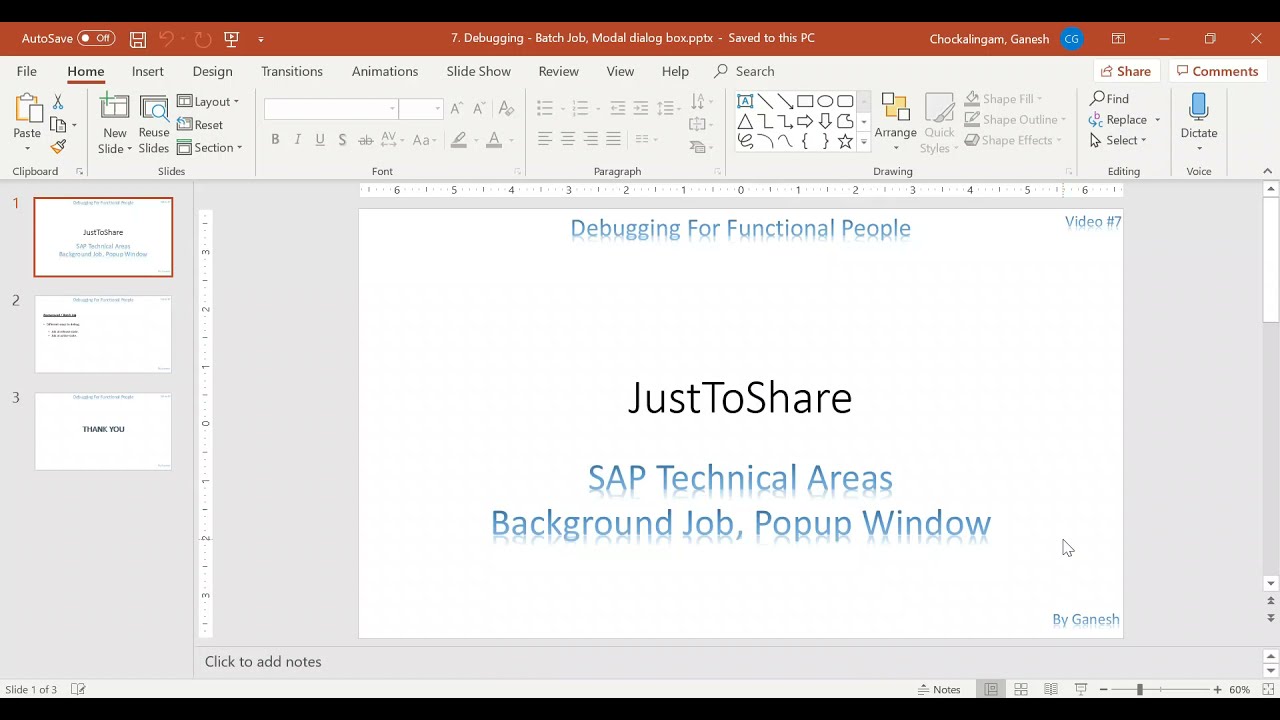Viewport: 1280px width, 720px height.
Task: Center align paragraph text
Action: (x=568, y=139)
